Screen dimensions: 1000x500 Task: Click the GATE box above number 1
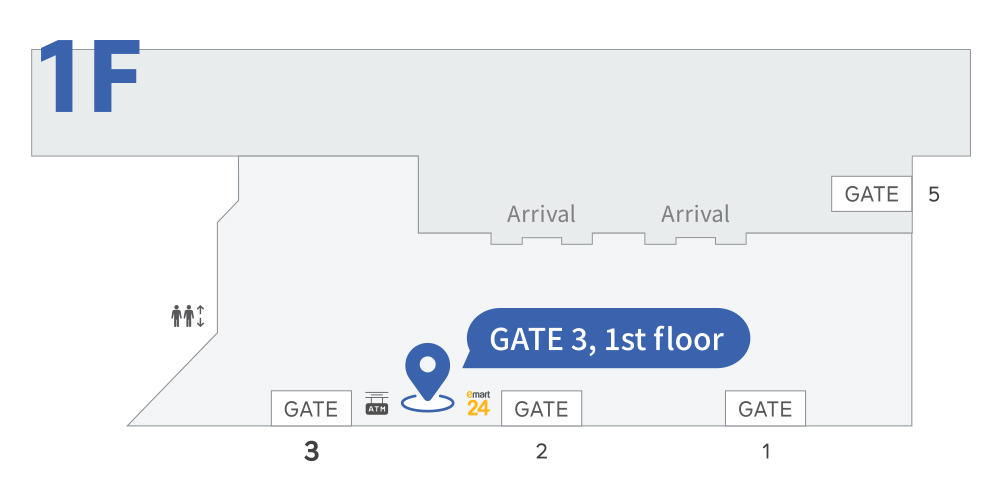coord(765,408)
